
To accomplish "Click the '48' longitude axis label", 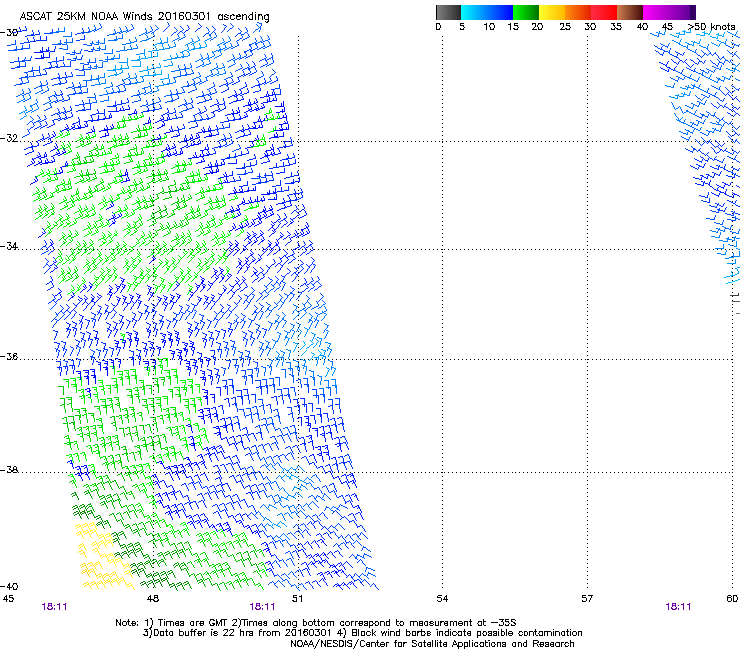I will tap(152, 599).
